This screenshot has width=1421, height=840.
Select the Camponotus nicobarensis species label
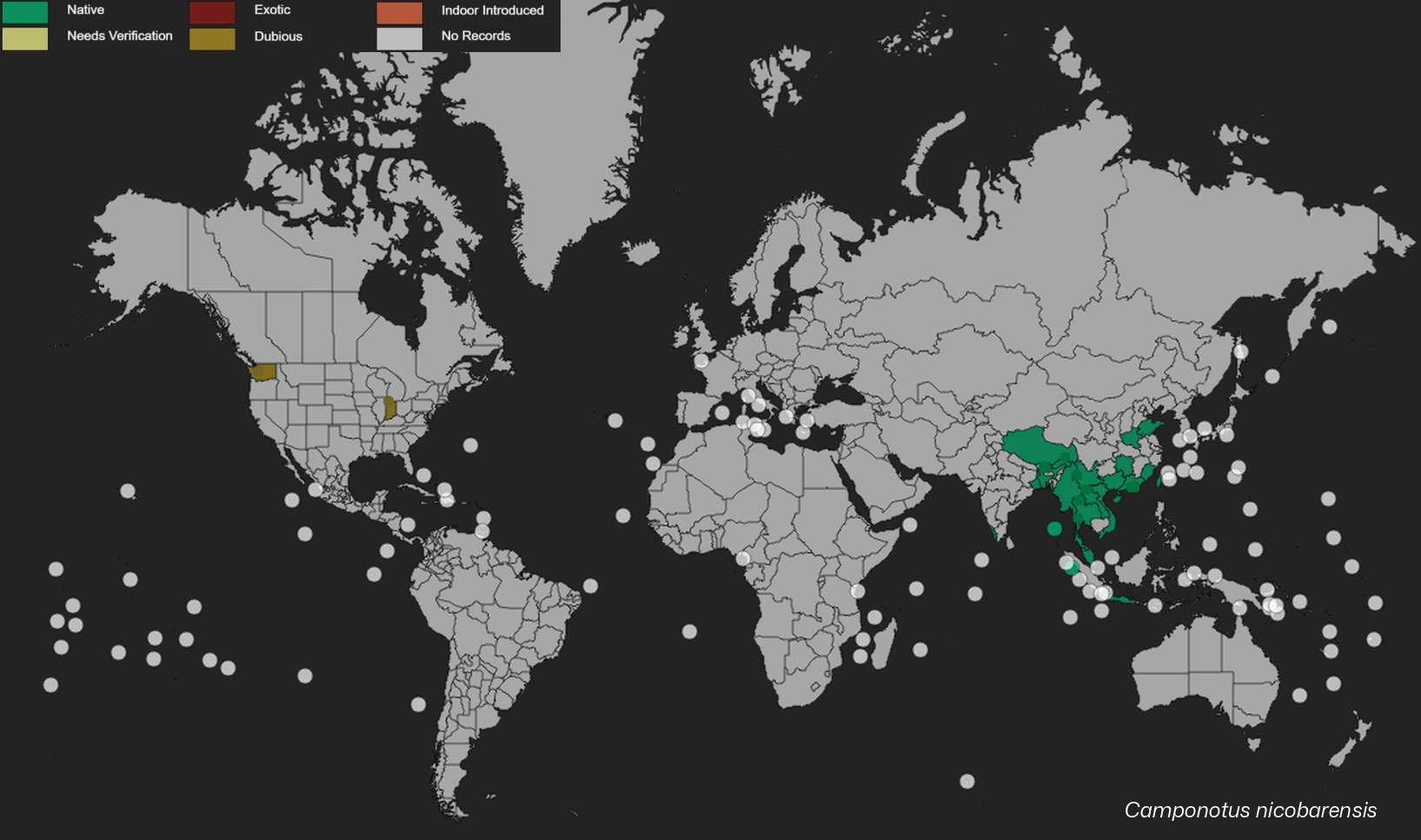pos(1250,810)
